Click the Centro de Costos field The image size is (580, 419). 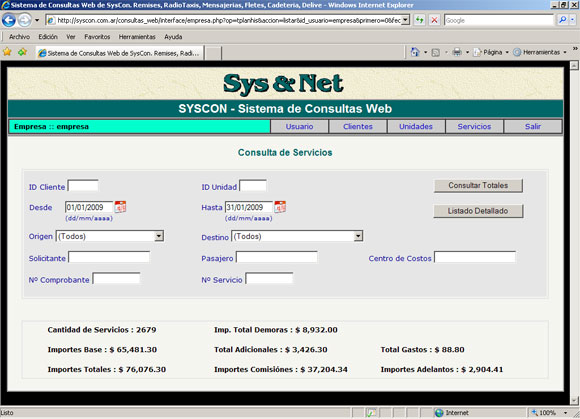pos(475,257)
